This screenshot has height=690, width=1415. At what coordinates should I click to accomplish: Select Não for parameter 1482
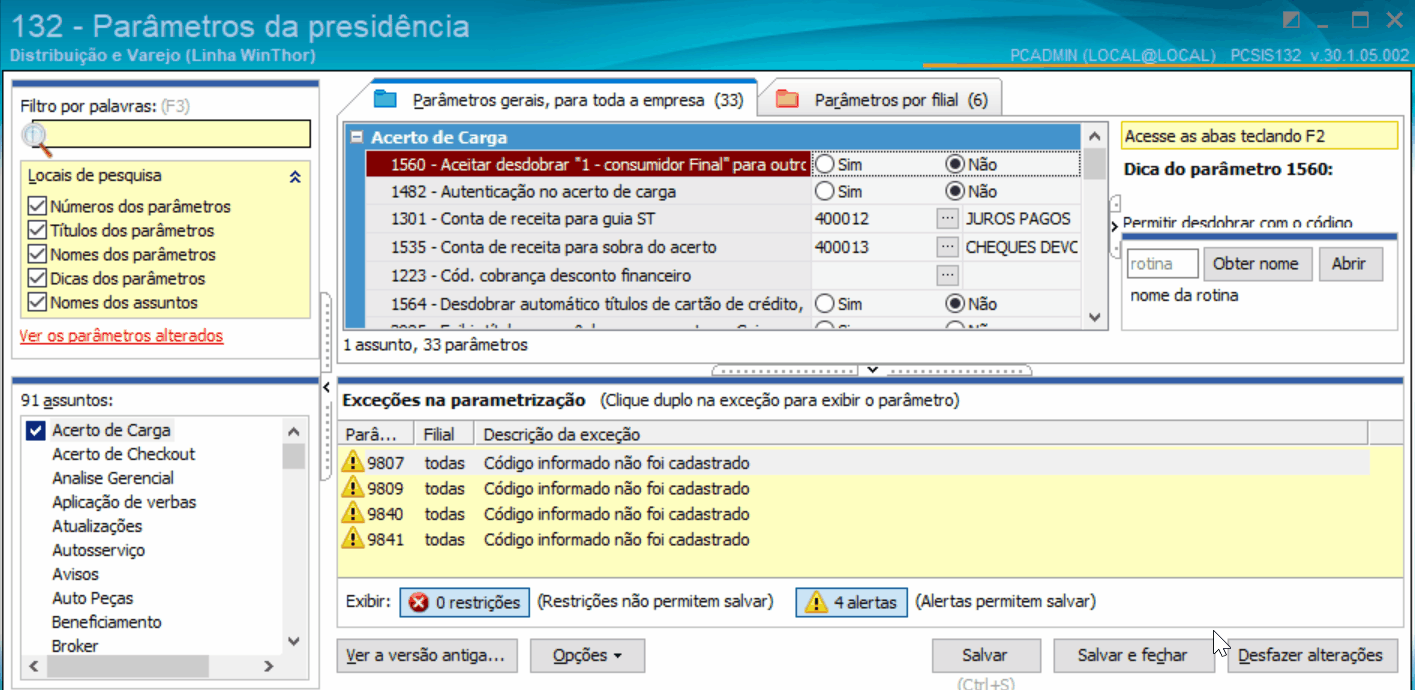pyautogui.click(x=955, y=191)
